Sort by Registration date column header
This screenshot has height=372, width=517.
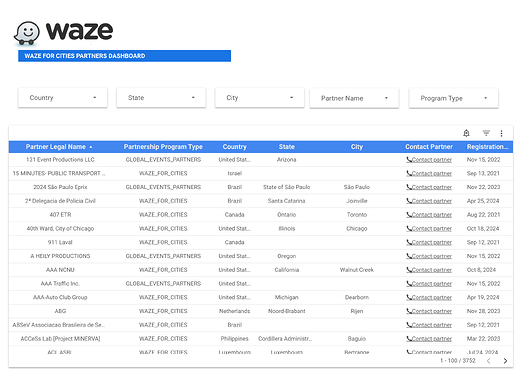487,147
